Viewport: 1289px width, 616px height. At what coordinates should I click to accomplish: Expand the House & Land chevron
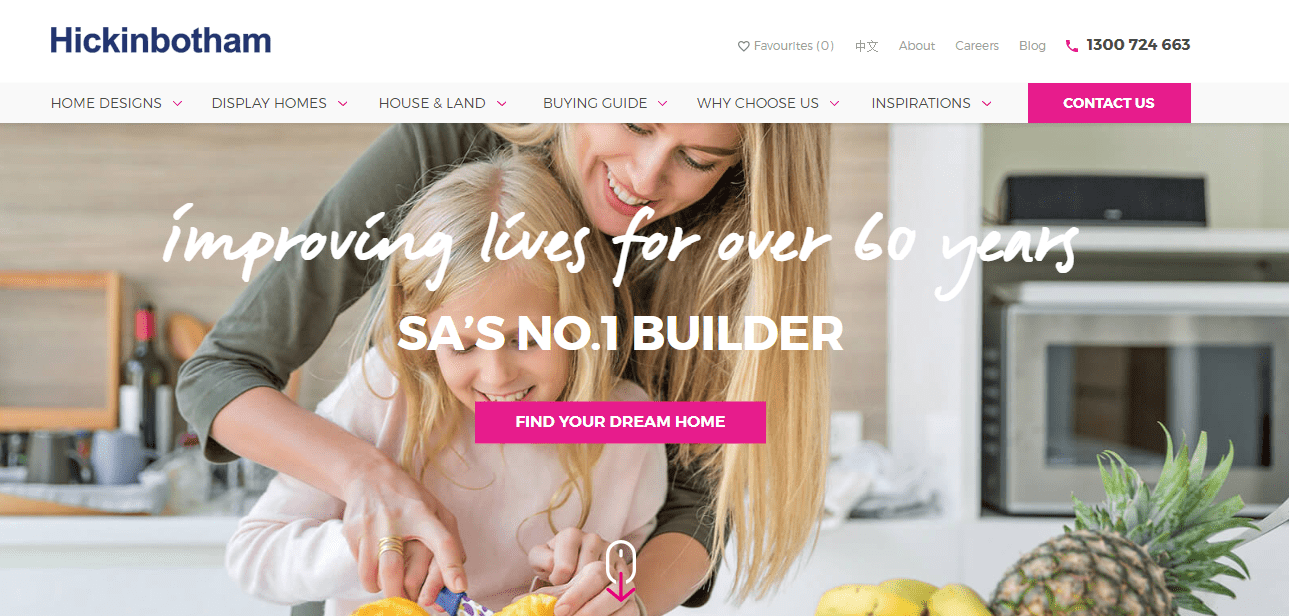tap(501, 103)
